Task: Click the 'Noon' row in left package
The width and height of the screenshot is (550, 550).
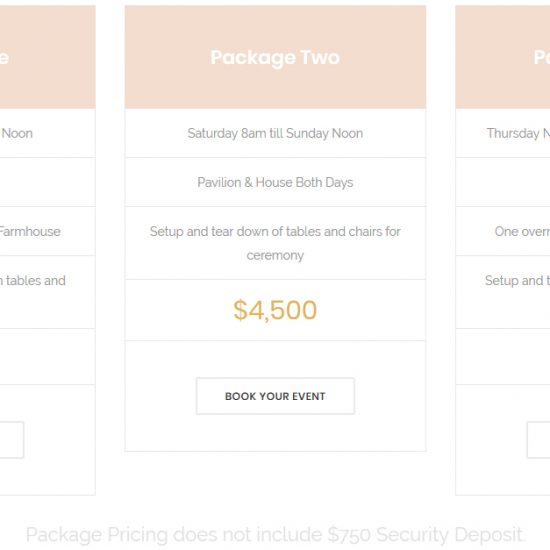Action: [47, 133]
